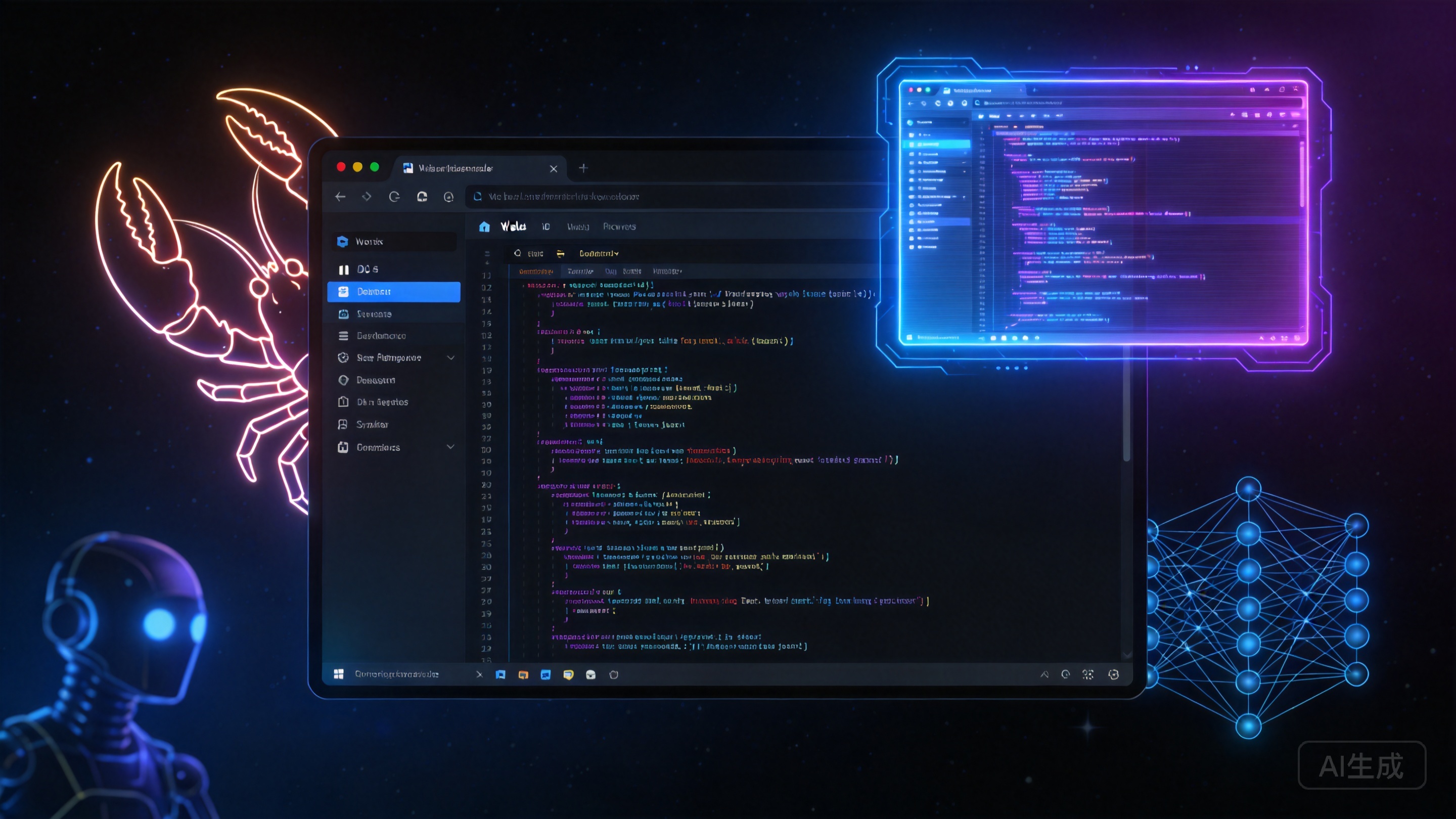Click the browser forward arrow
Viewport: 1456px width, 819px height.
click(367, 197)
